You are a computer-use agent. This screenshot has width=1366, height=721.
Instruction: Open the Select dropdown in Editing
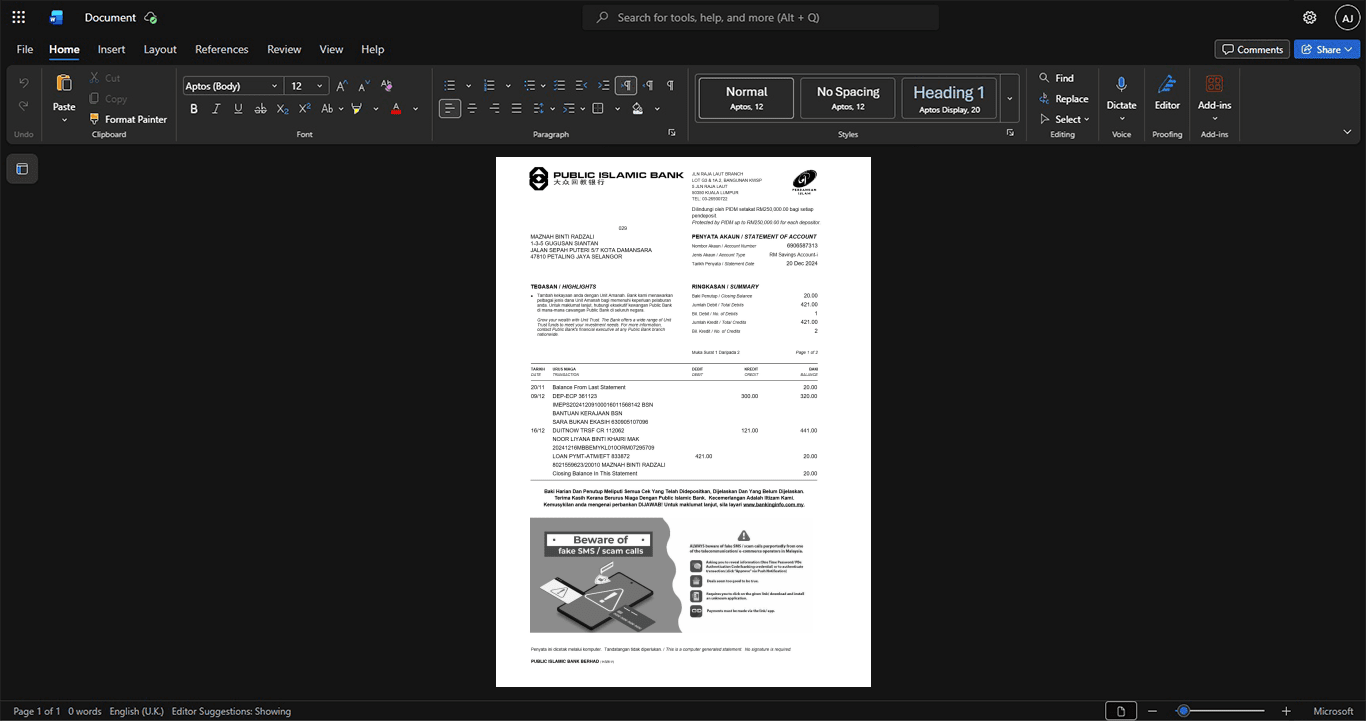click(x=1066, y=119)
